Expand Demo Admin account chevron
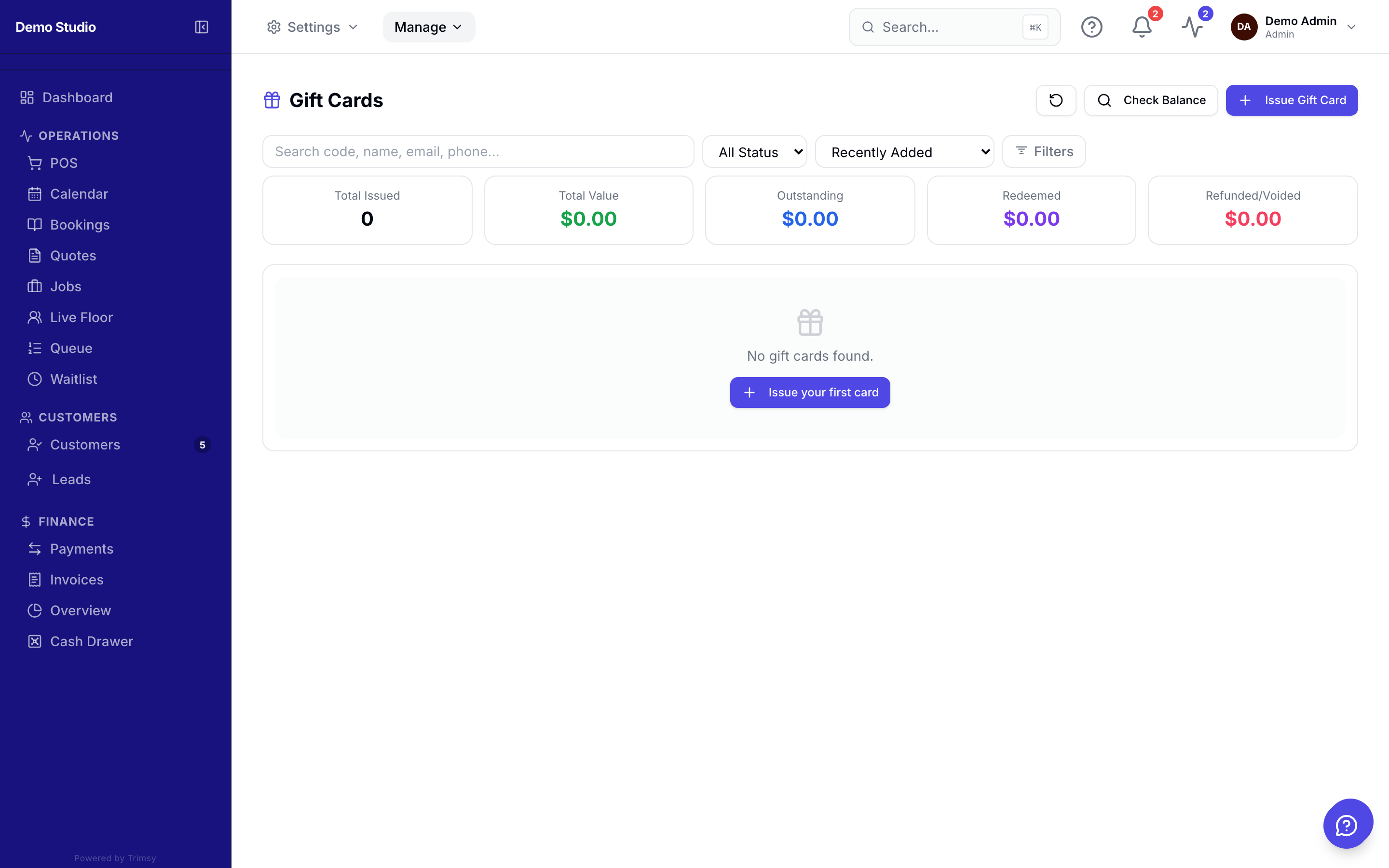1389x868 pixels. pyautogui.click(x=1351, y=27)
